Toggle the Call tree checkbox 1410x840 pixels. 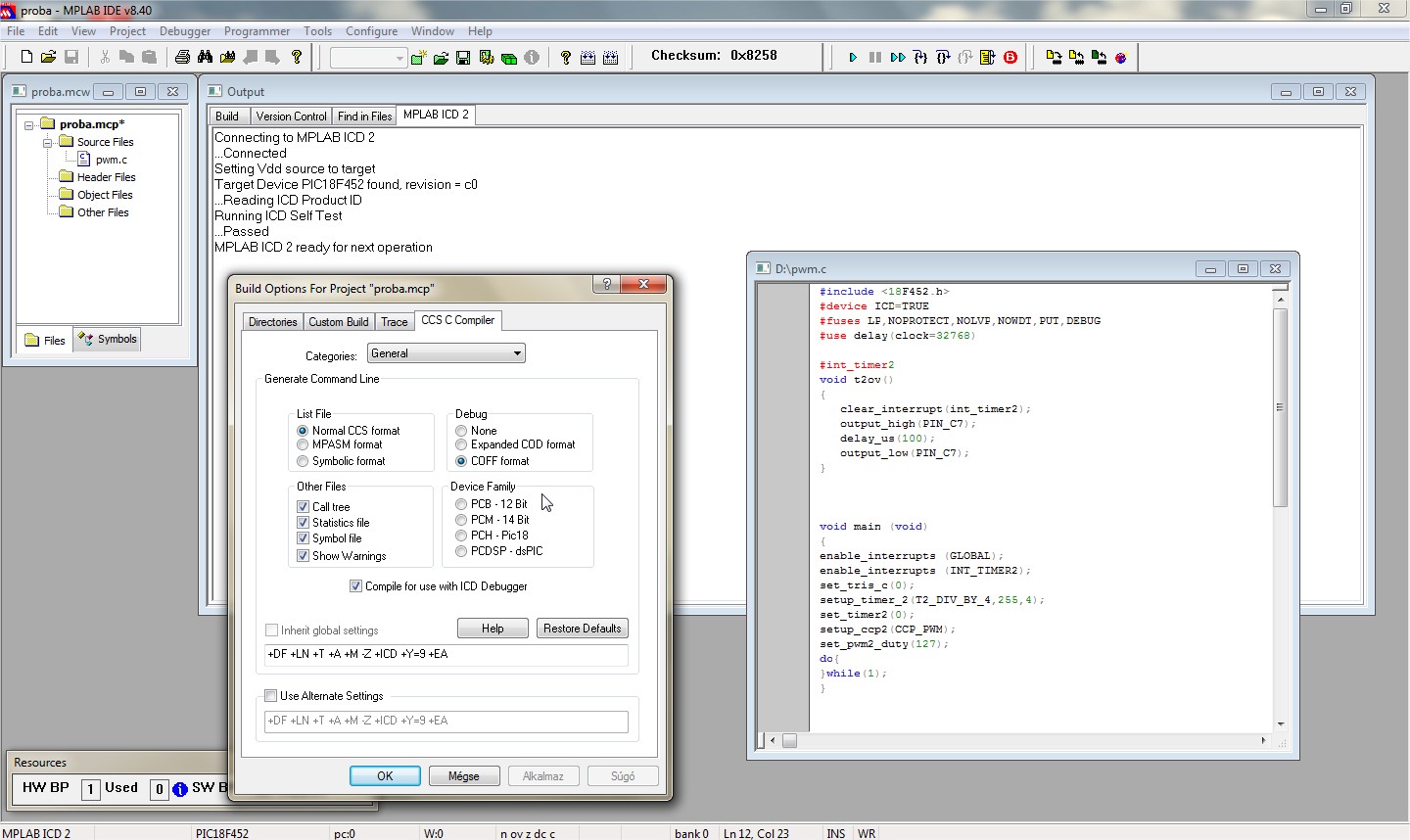coord(304,507)
